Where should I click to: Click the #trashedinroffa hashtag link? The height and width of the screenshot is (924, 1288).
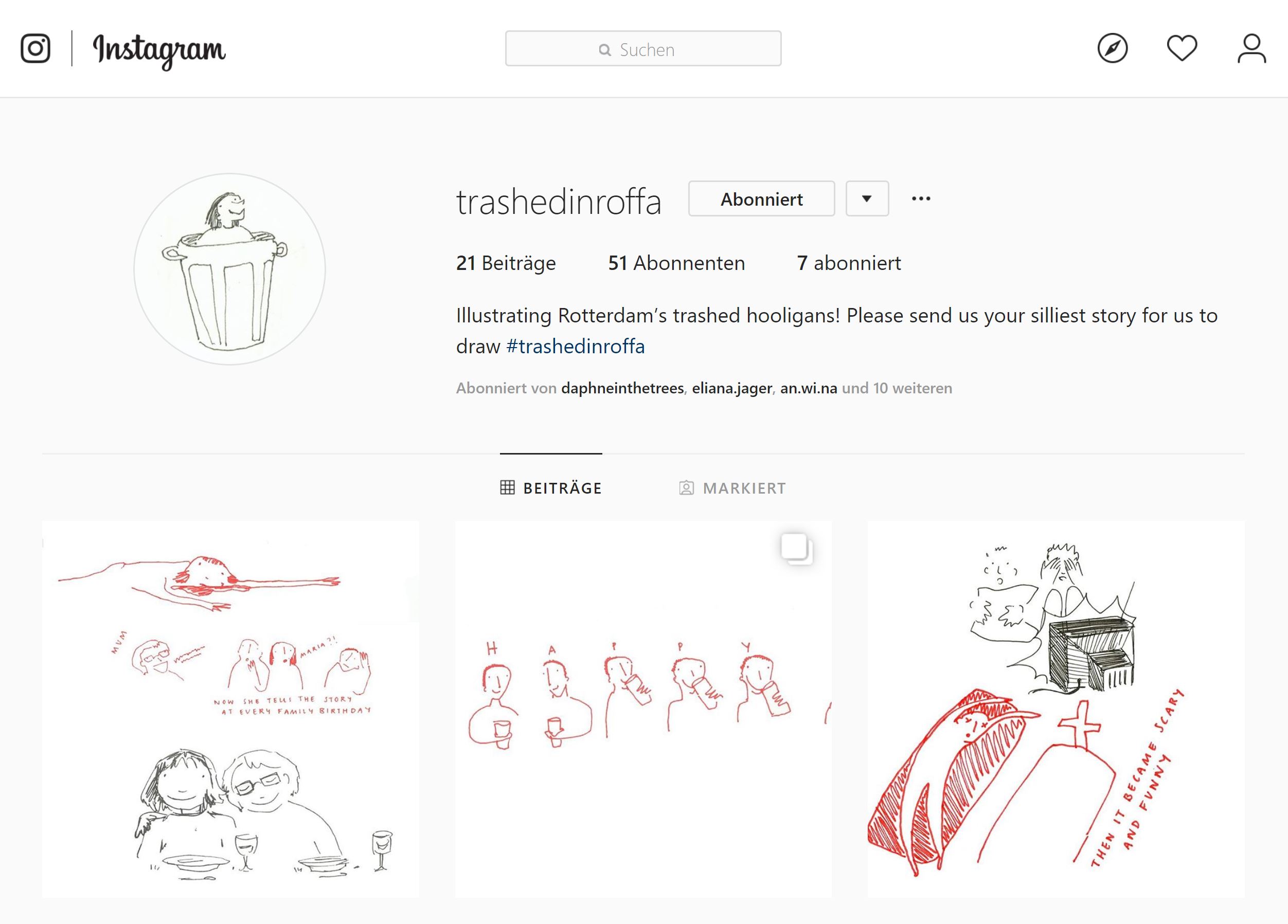click(575, 346)
